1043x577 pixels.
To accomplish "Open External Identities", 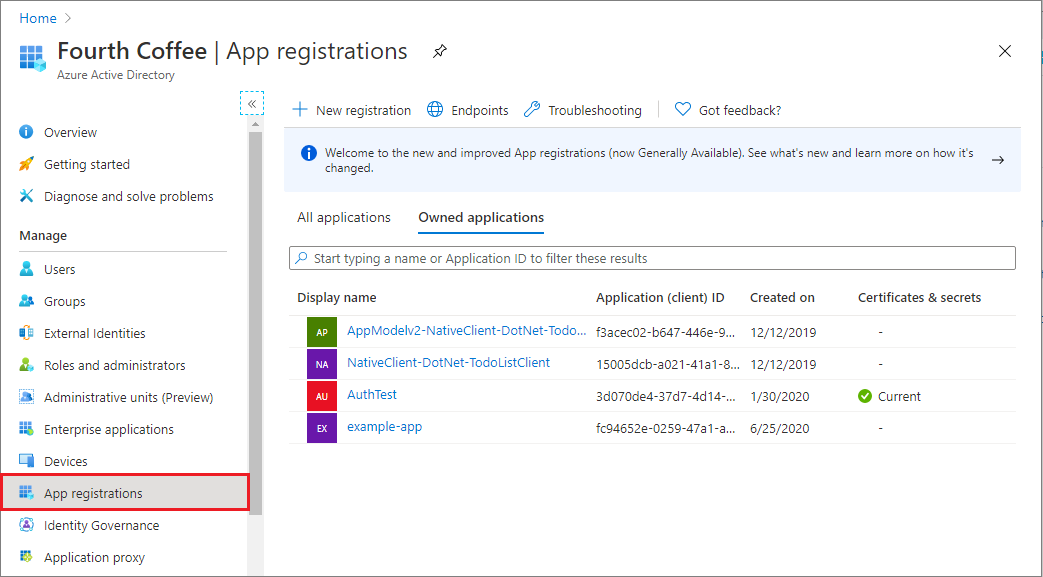I will pyautogui.click(x=92, y=332).
